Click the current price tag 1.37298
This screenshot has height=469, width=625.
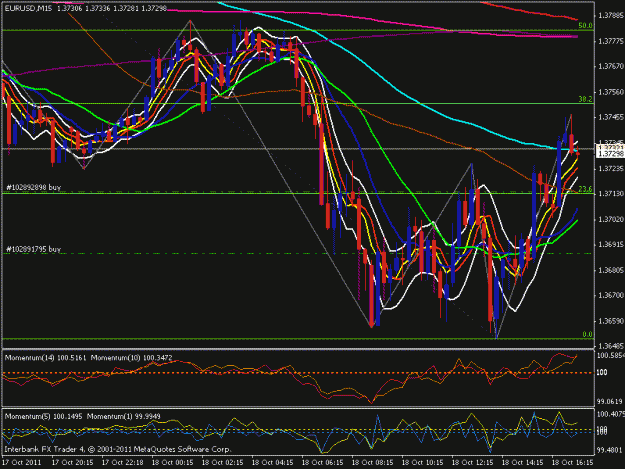tap(611, 154)
